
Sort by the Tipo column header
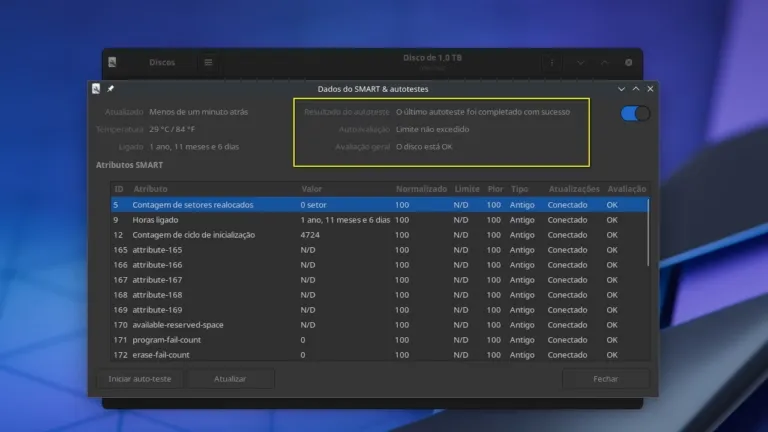point(520,189)
